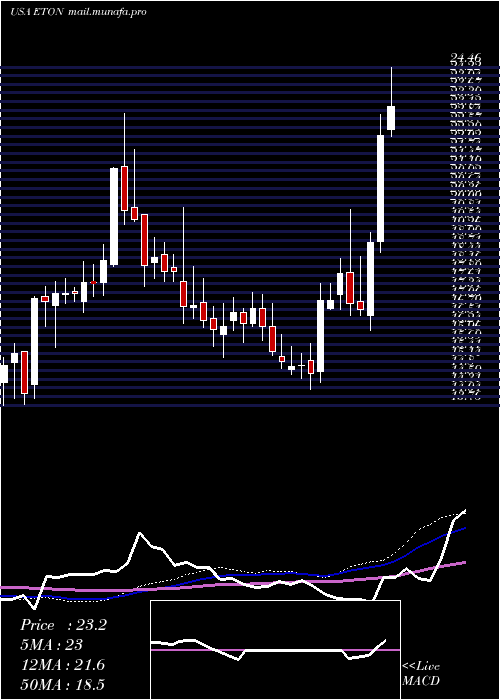Click the '12MA : 21.6' value
This screenshot has width=500, height=700.
coord(63,665)
